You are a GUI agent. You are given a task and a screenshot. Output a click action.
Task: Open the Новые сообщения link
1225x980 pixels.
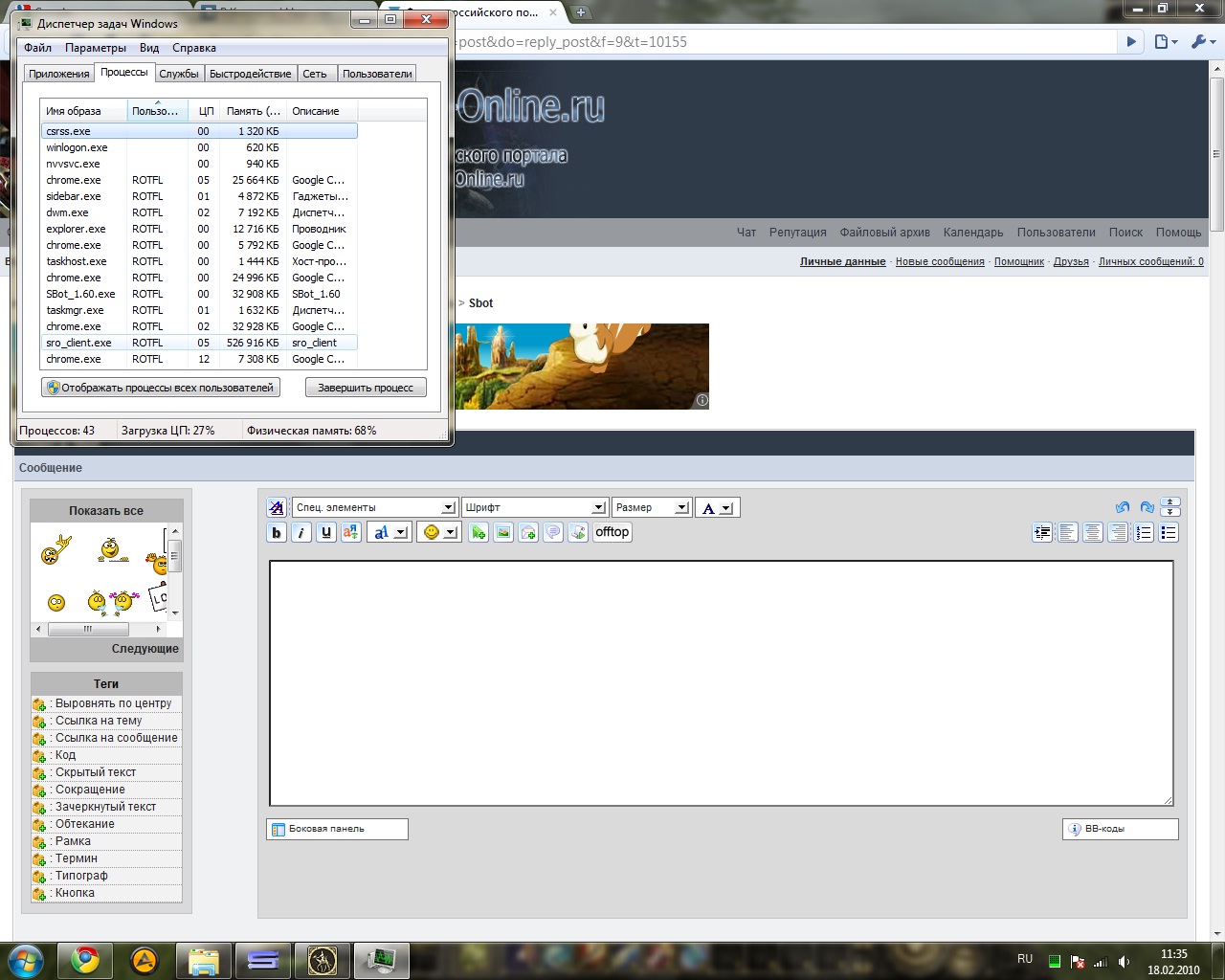click(940, 261)
